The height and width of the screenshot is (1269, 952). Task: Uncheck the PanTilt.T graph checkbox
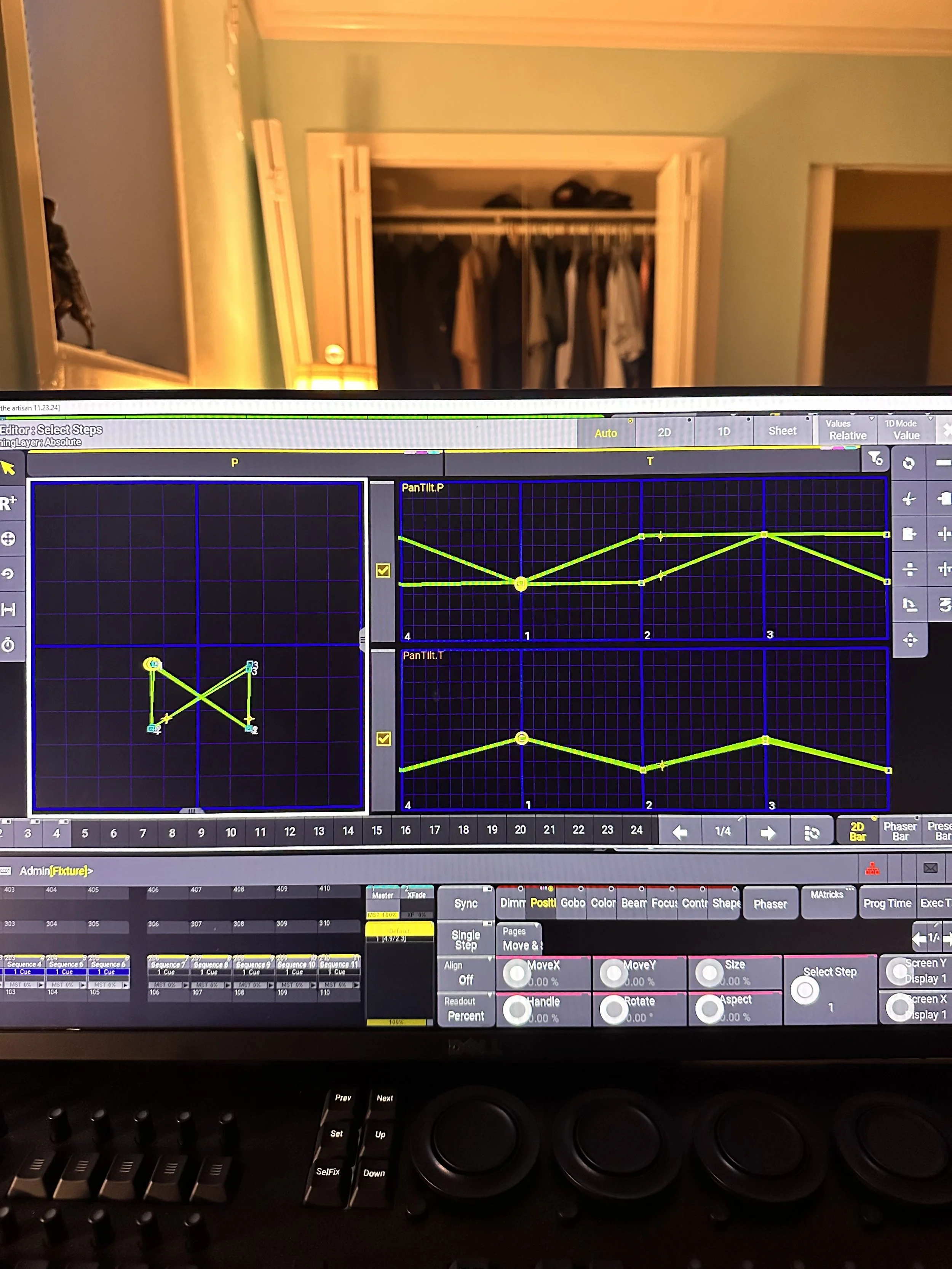tap(384, 738)
